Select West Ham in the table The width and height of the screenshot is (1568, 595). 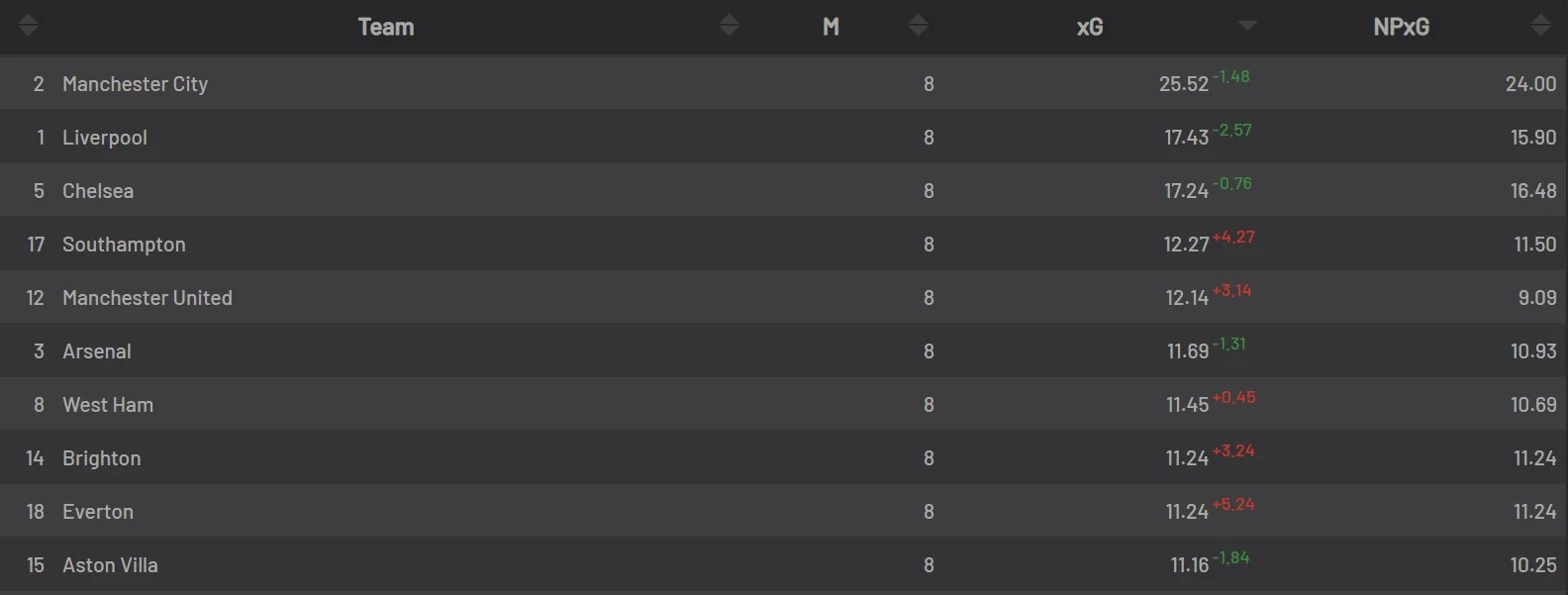tap(107, 405)
